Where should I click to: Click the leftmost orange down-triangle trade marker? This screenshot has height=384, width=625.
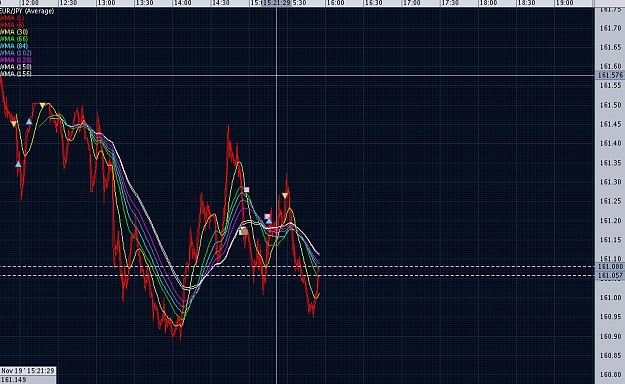point(14,124)
